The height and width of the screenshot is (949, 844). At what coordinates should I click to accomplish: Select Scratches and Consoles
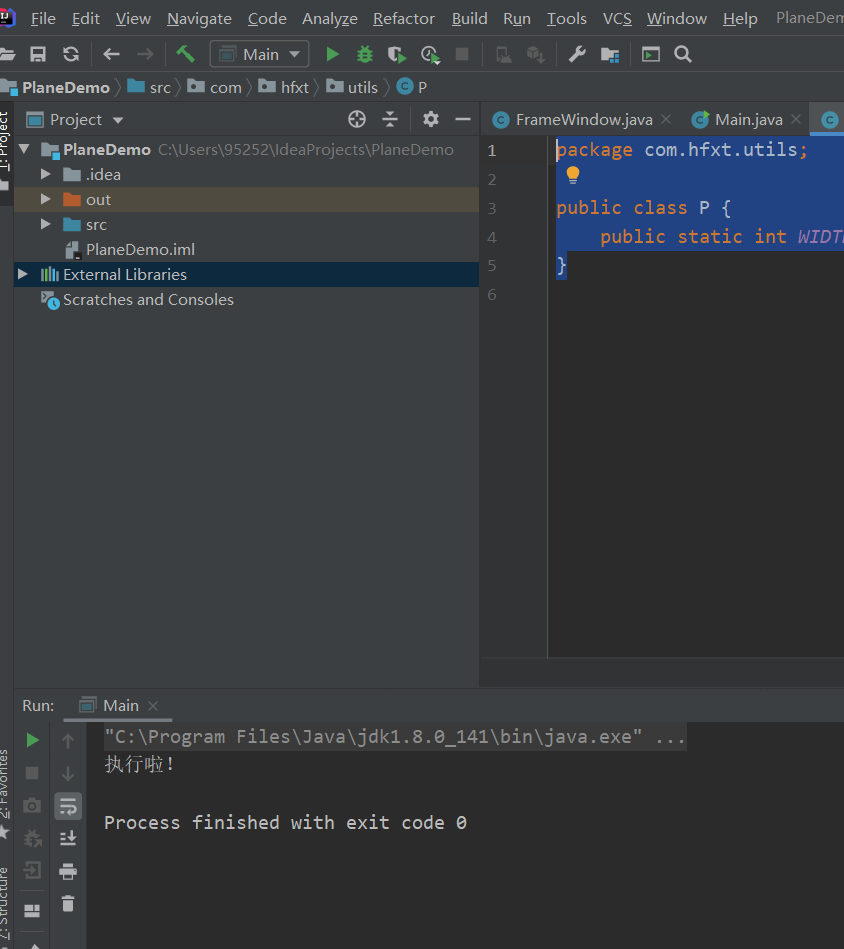148,300
